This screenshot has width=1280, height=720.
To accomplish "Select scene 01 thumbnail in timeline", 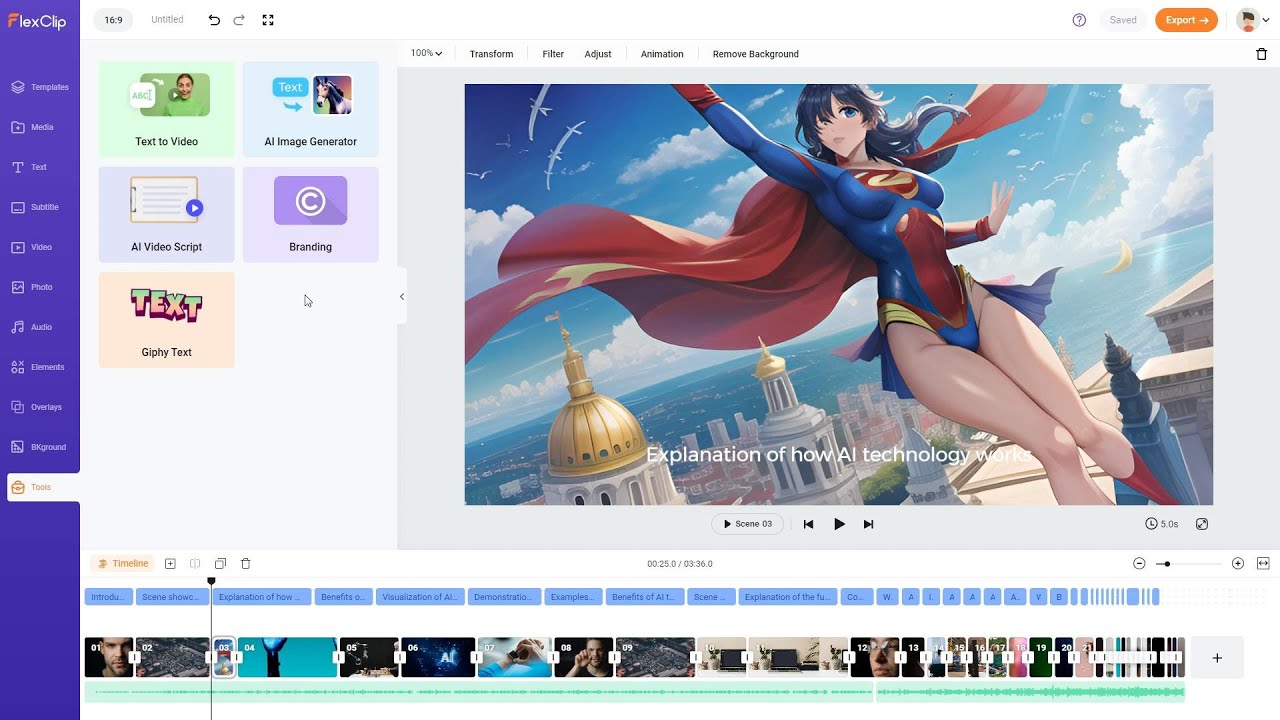I will pyautogui.click(x=109, y=657).
